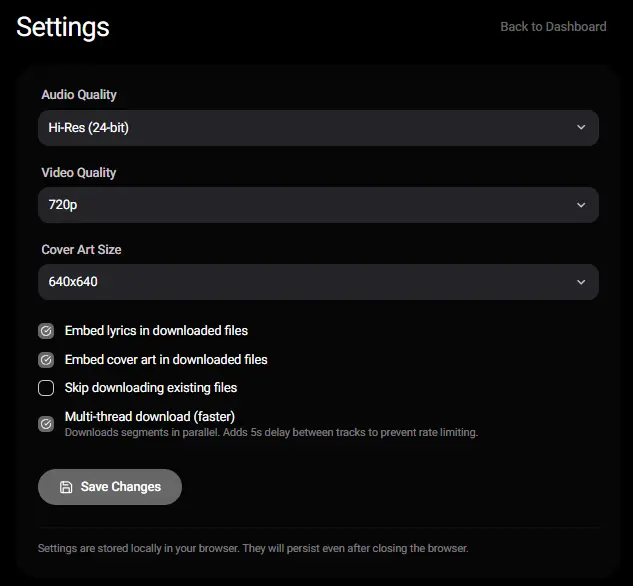Uncheck Embed cover art in downloaded files
Viewport: 633px width, 586px height.
[x=46, y=360]
